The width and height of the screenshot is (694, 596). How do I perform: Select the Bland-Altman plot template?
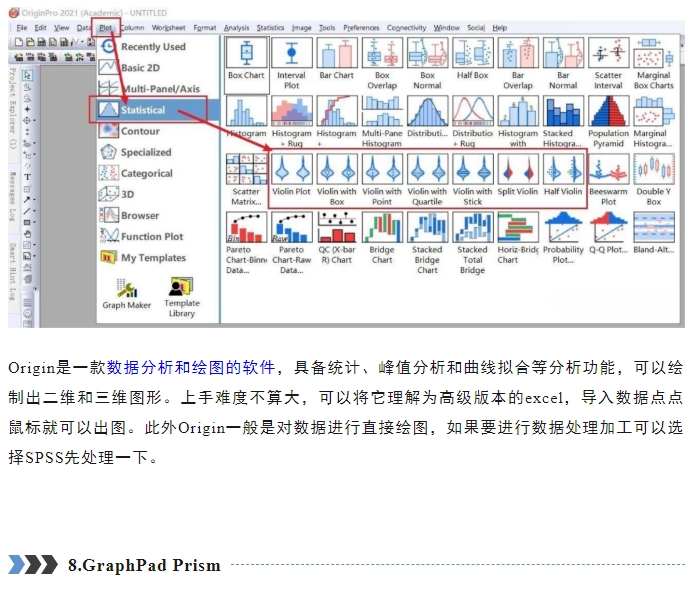coord(653,233)
